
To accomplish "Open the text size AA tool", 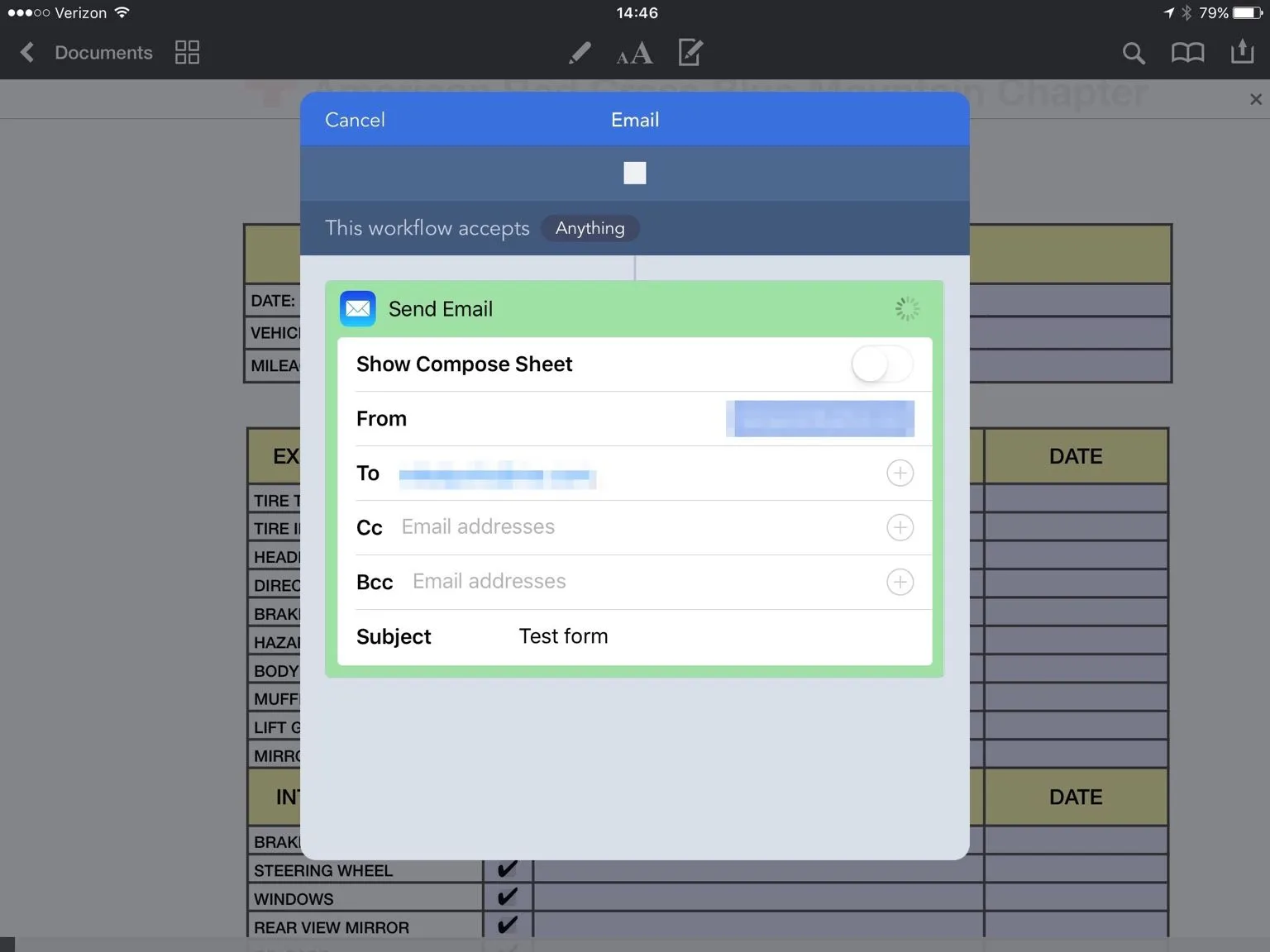I will click(x=634, y=55).
